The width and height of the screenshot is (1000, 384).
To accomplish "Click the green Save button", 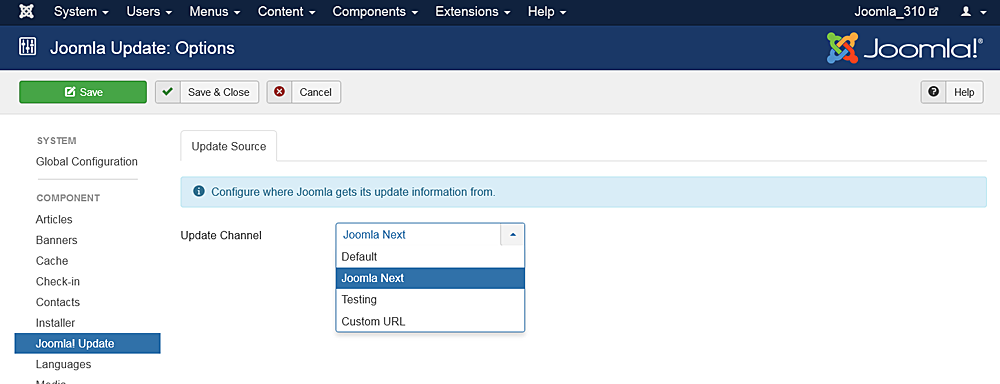I will tap(83, 92).
